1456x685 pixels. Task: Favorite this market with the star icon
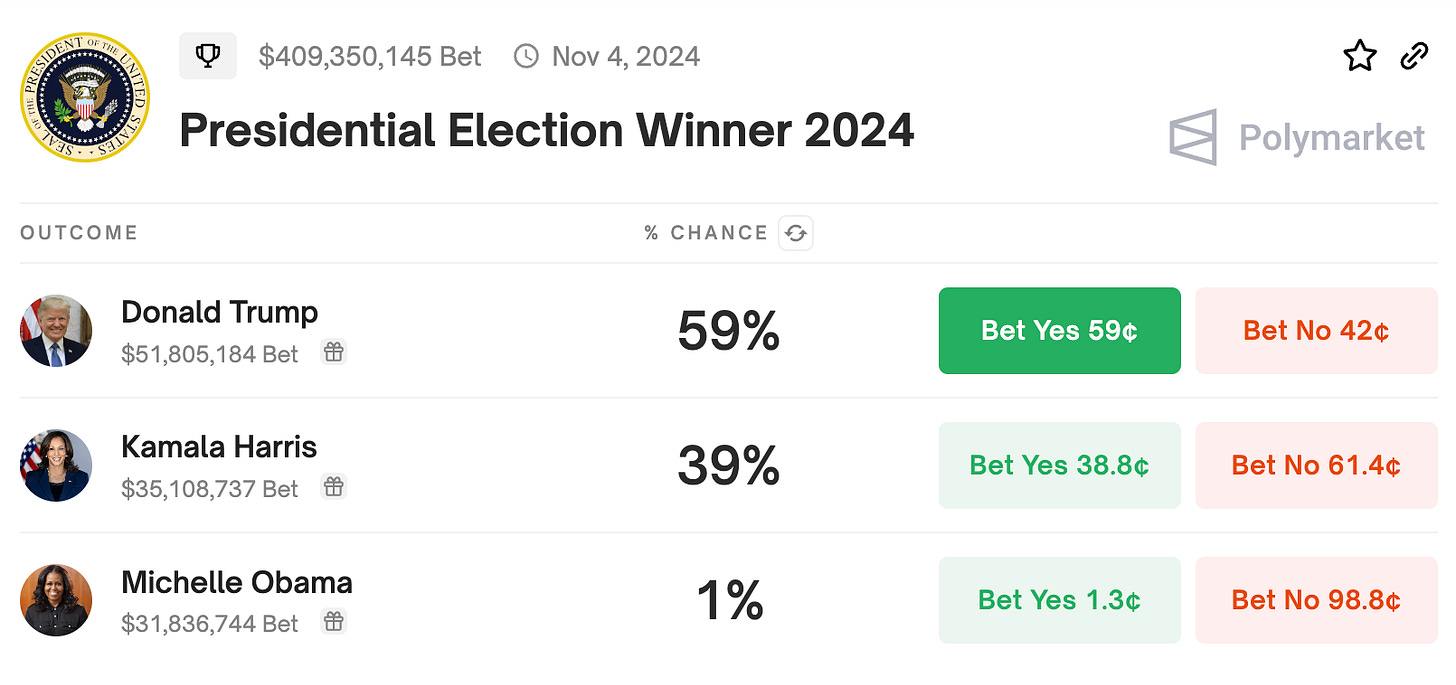point(1360,57)
